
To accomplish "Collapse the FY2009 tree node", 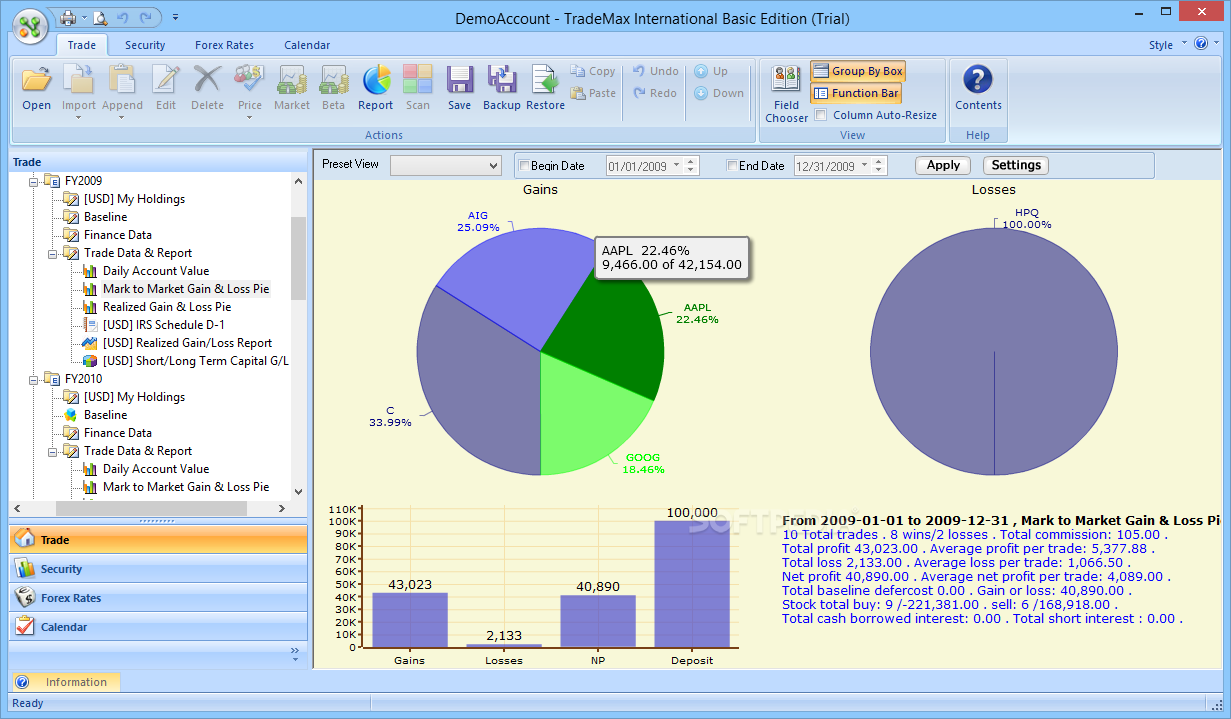I will pyautogui.click(x=34, y=181).
